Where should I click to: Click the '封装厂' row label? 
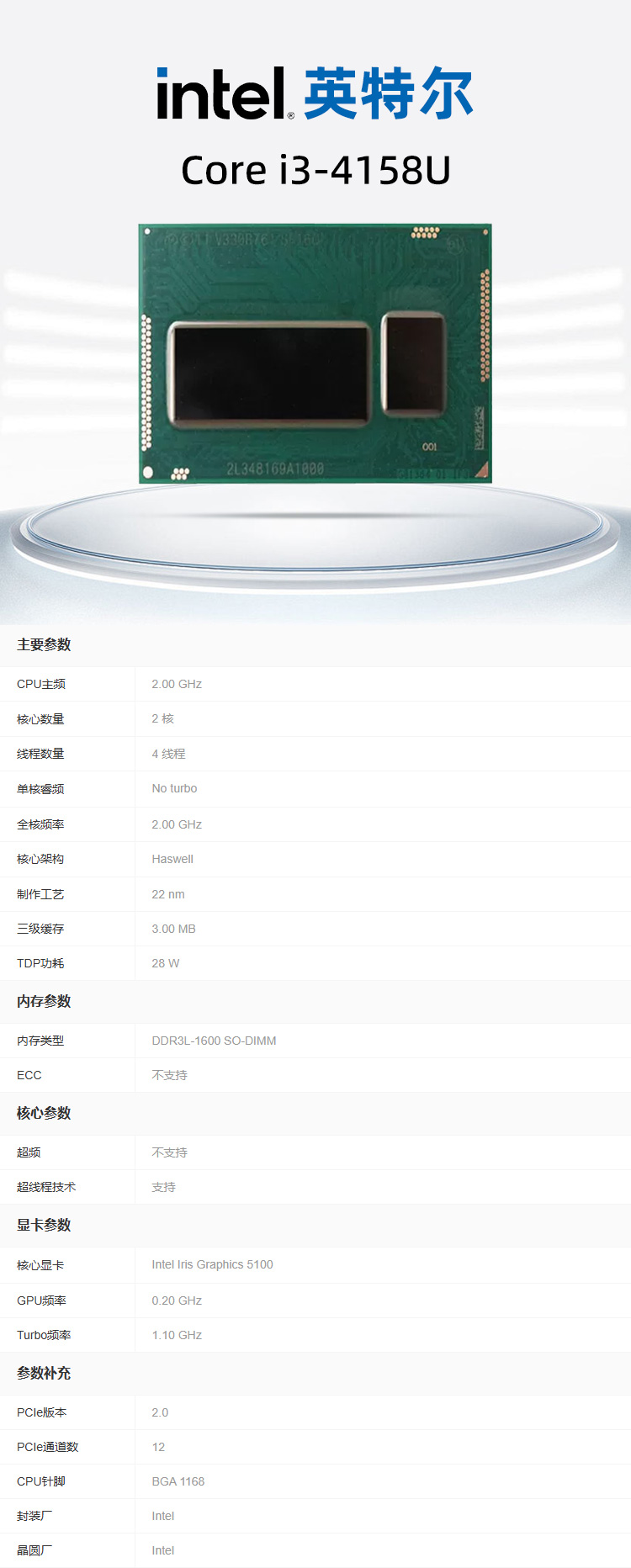coord(34,1516)
